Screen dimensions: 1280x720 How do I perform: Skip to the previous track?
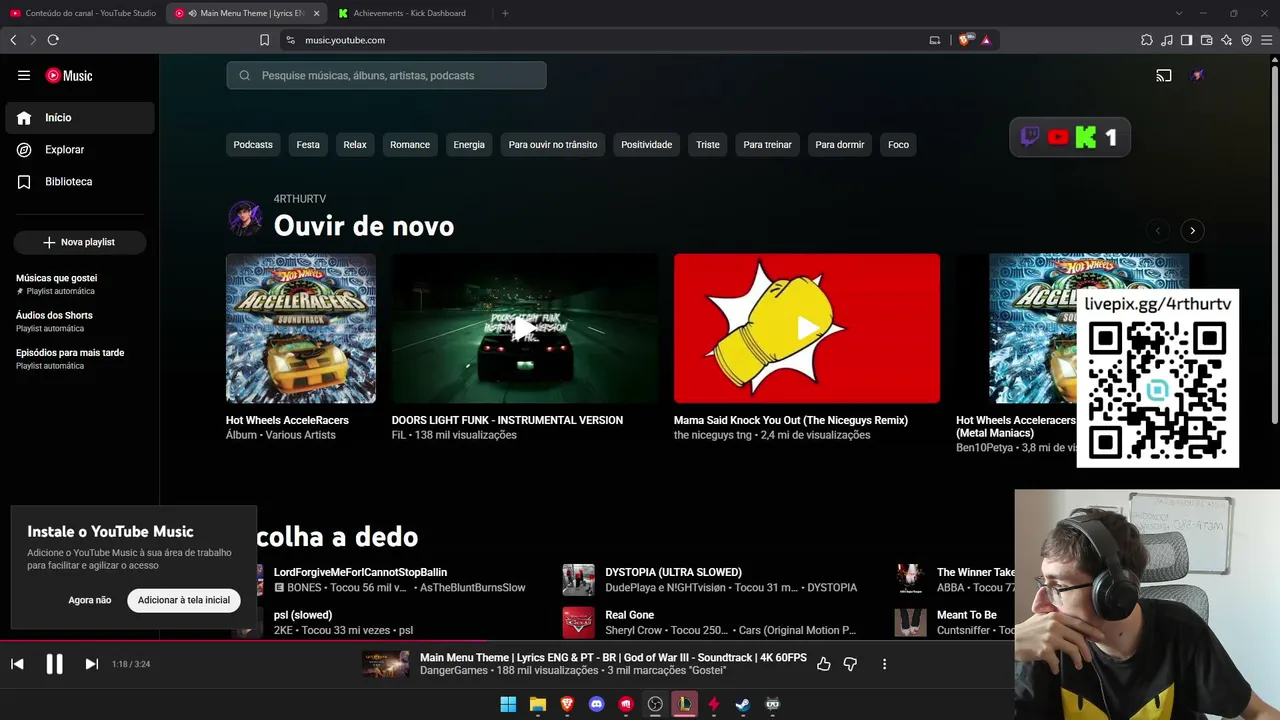(17, 664)
